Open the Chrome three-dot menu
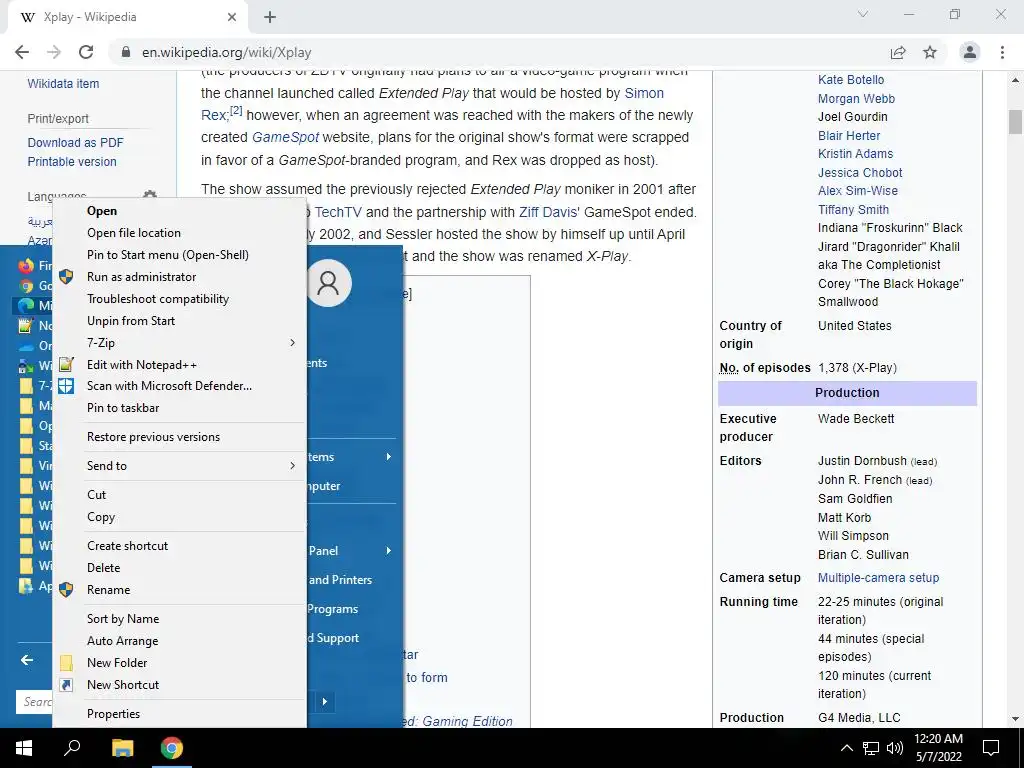1024x768 pixels. 1002,52
